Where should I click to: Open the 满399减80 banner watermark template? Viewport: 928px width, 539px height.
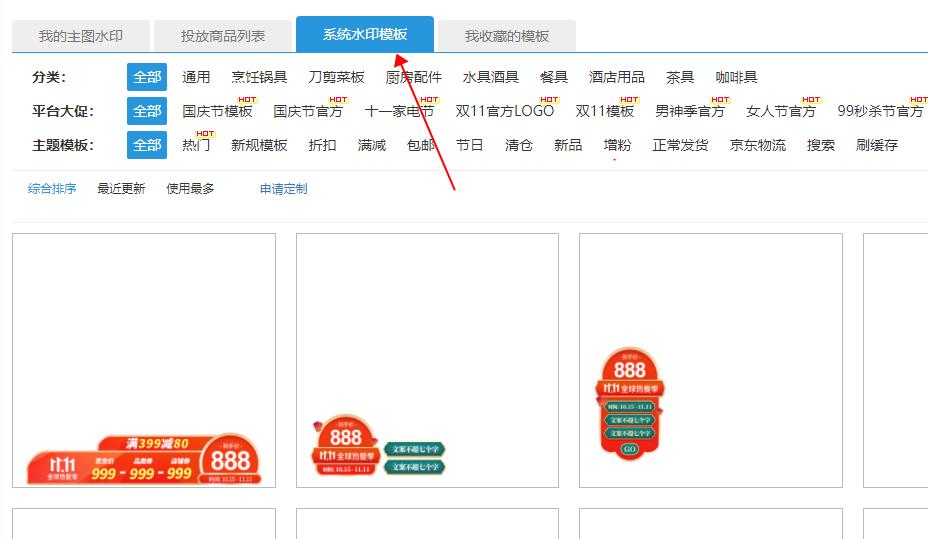pos(144,360)
